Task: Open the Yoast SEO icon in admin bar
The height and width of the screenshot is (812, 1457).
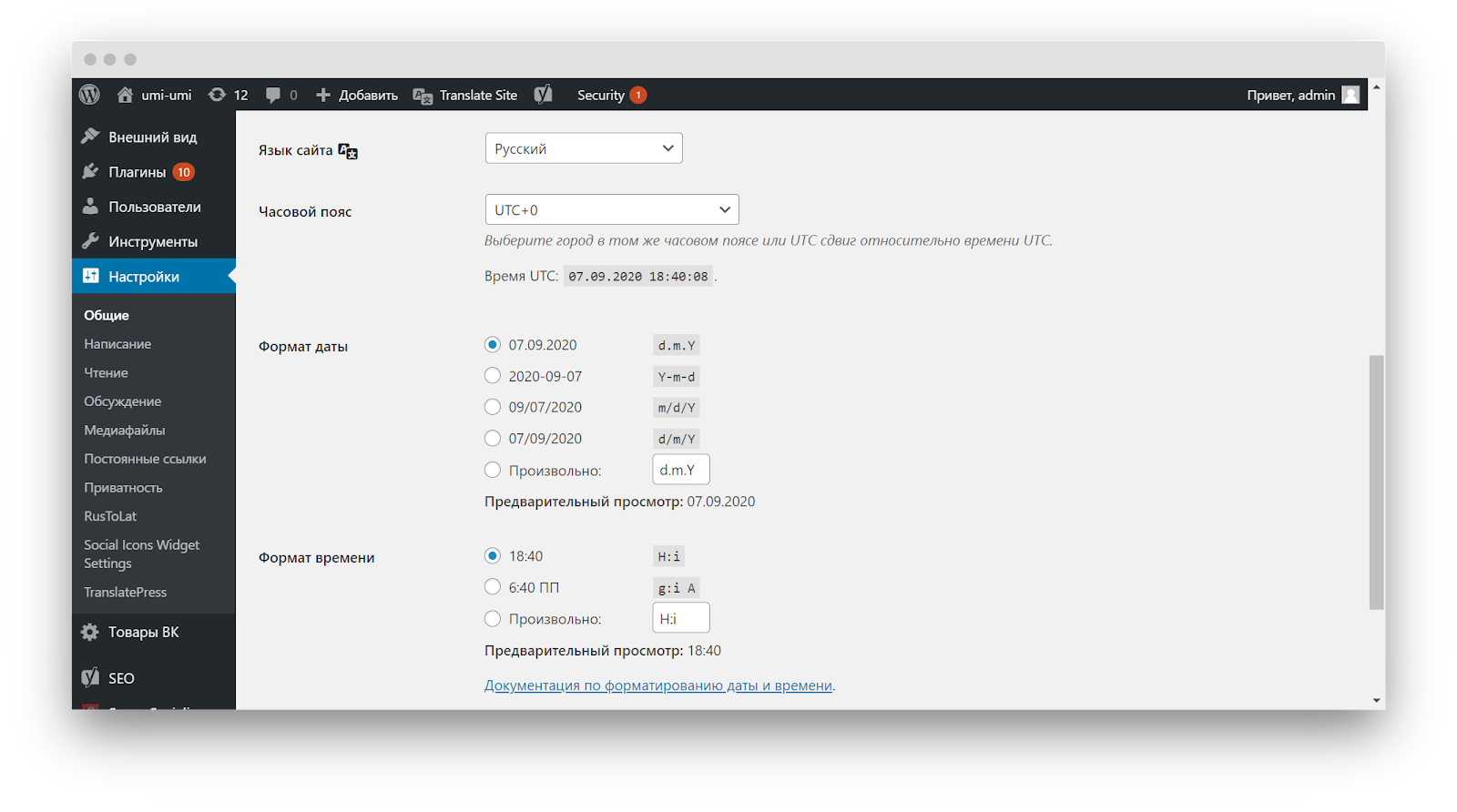Action: (544, 95)
